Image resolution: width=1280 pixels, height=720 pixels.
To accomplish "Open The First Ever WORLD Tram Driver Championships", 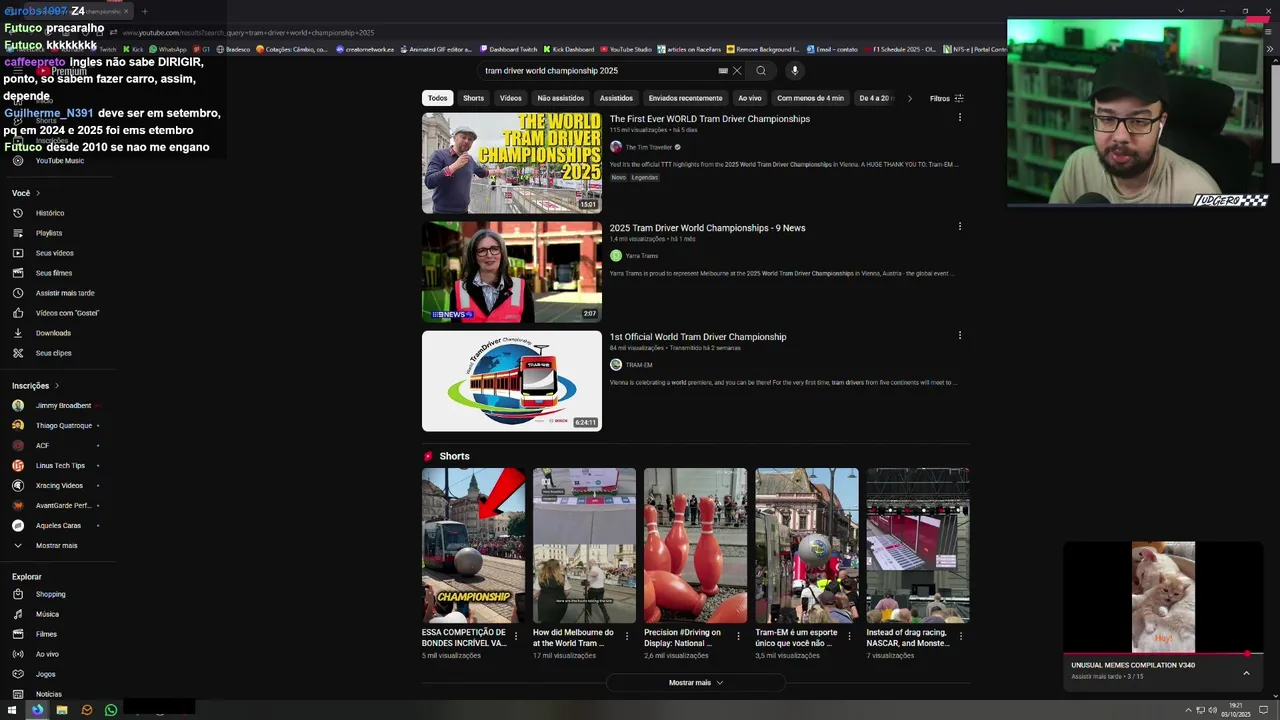I will (x=710, y=119).
